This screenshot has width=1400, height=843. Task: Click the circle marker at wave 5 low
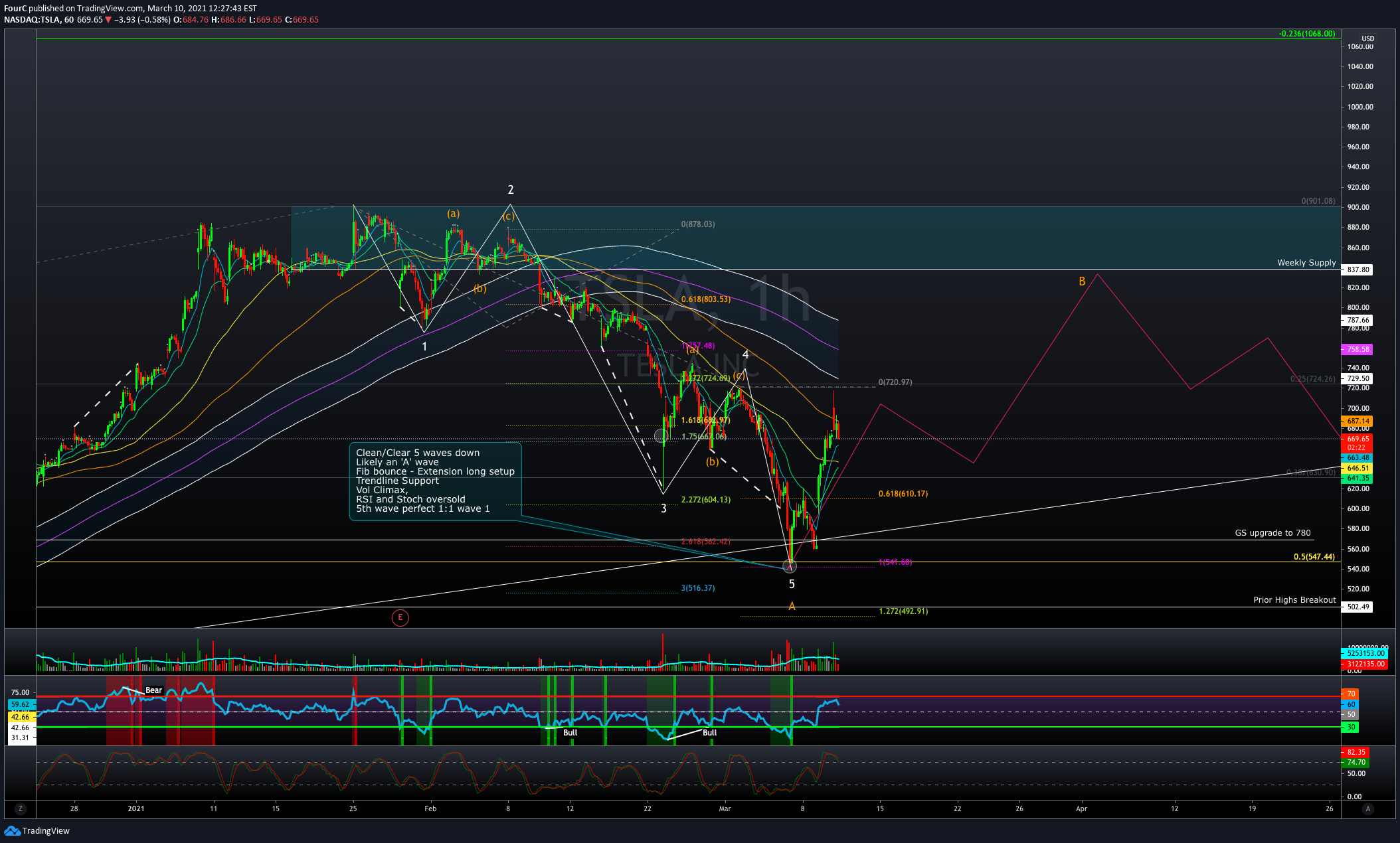click(x=790, y=566)
